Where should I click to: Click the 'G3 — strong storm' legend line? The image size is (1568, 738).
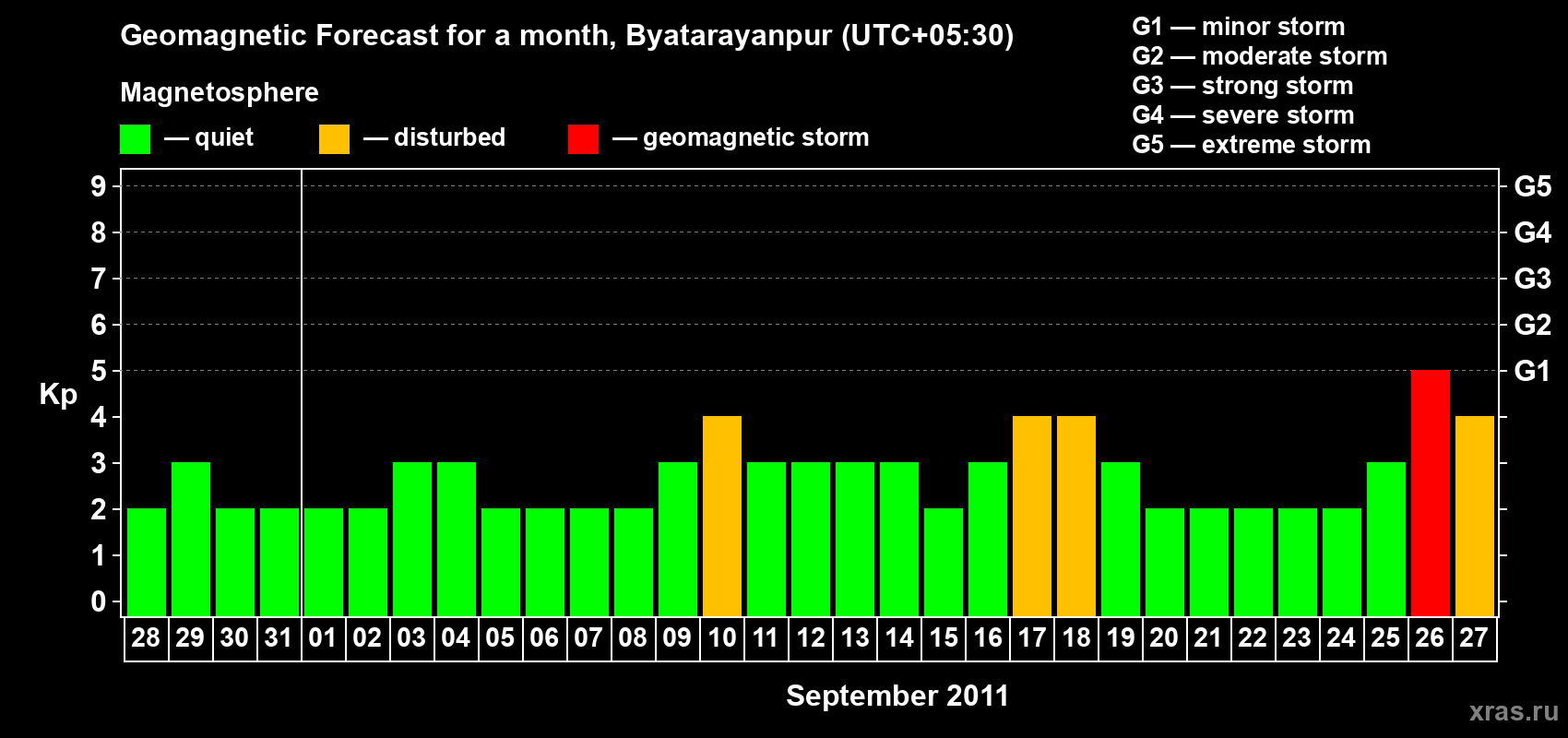tap(1243, 86)
